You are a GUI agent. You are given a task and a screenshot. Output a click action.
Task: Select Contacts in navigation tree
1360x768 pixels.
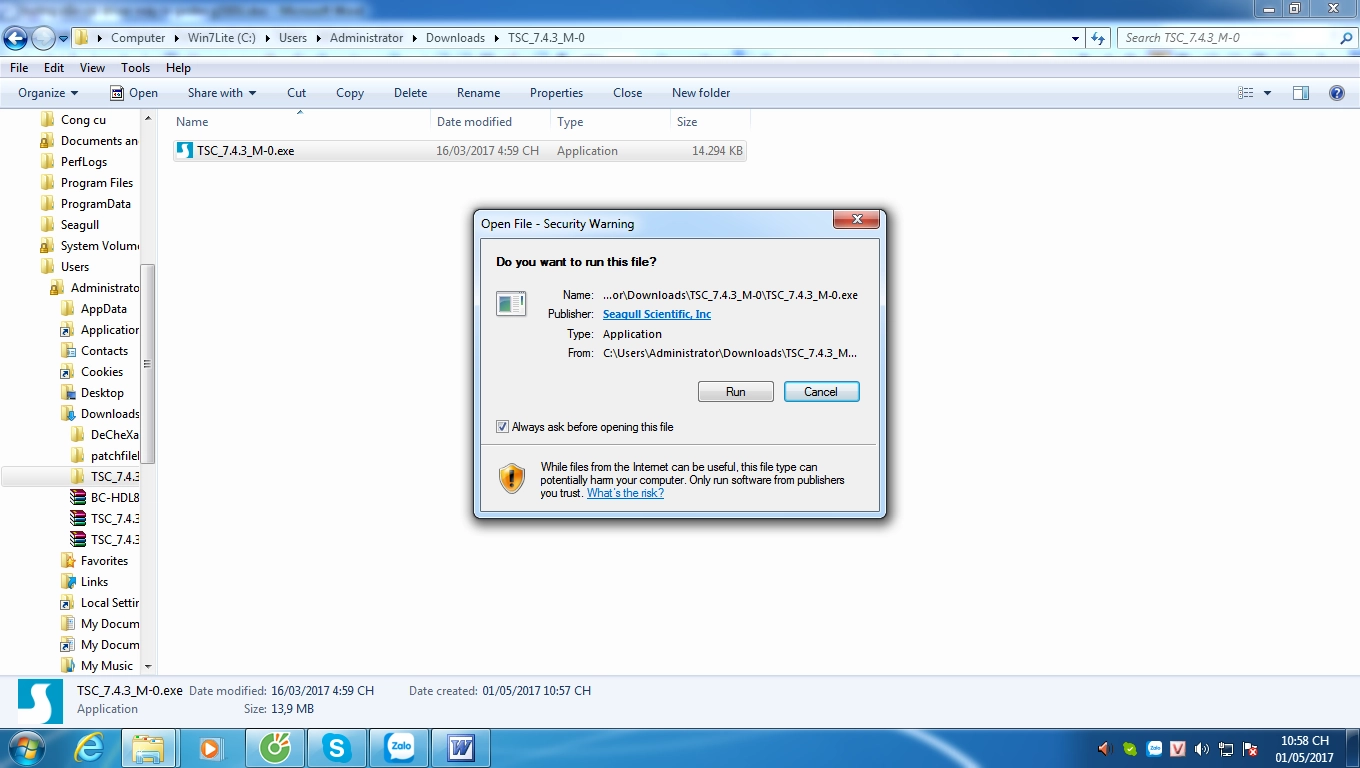(104, 351)
